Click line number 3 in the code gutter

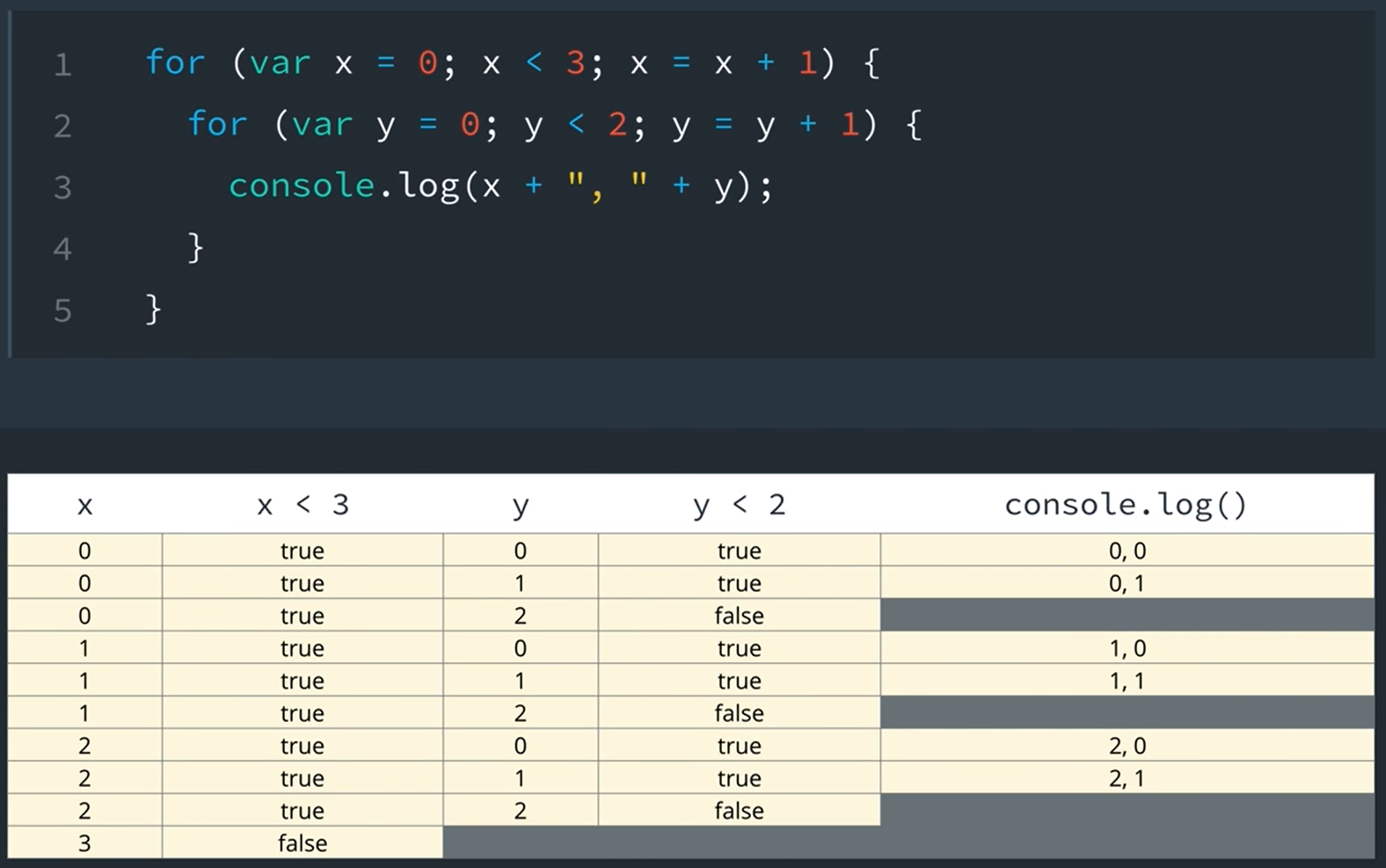tap(62, 187)
